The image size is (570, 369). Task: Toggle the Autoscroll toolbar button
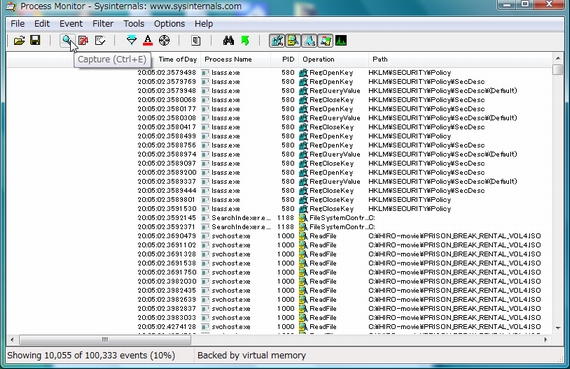pyautogui.click(x=83, y=40)
